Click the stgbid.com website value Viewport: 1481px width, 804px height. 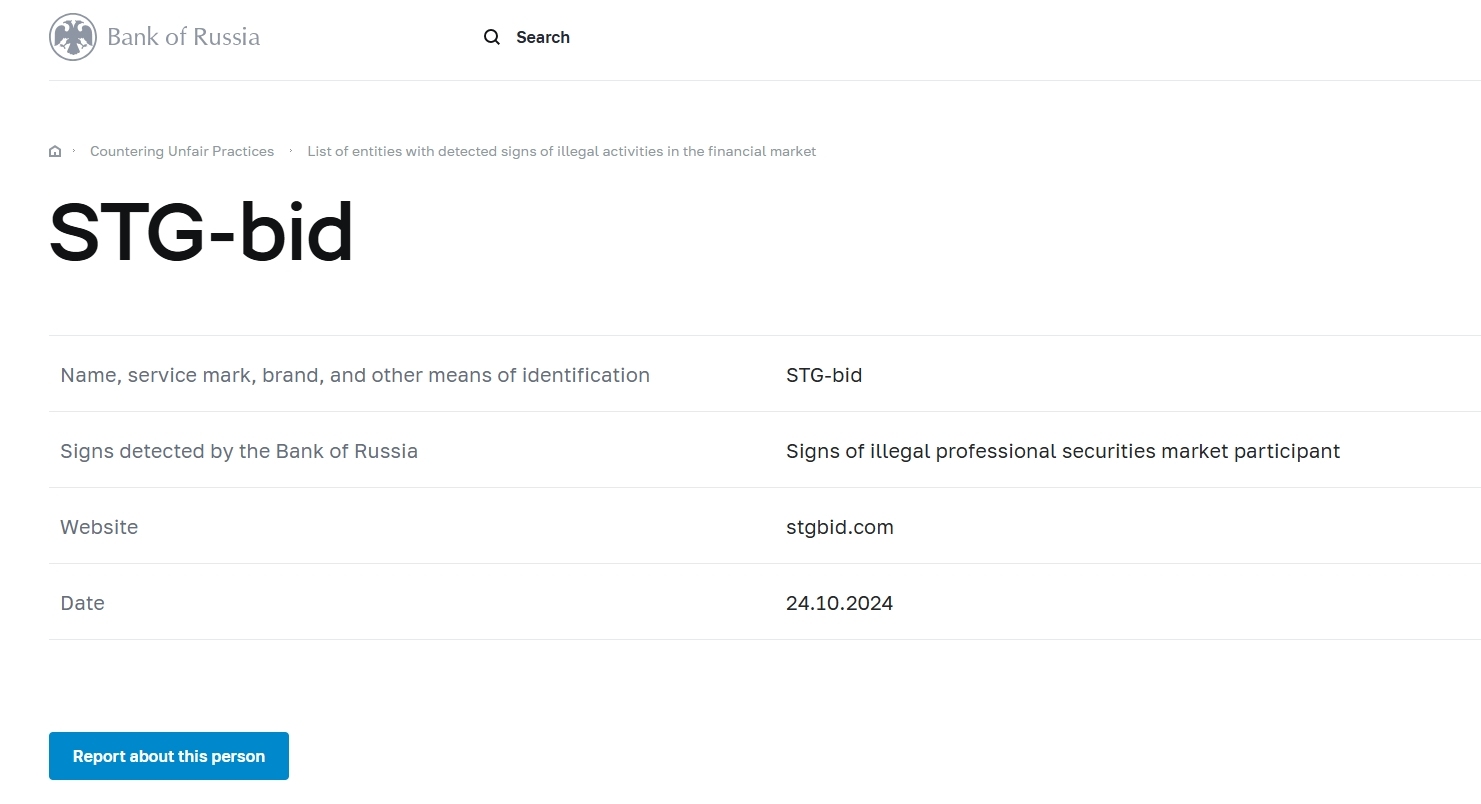point(839,527)
